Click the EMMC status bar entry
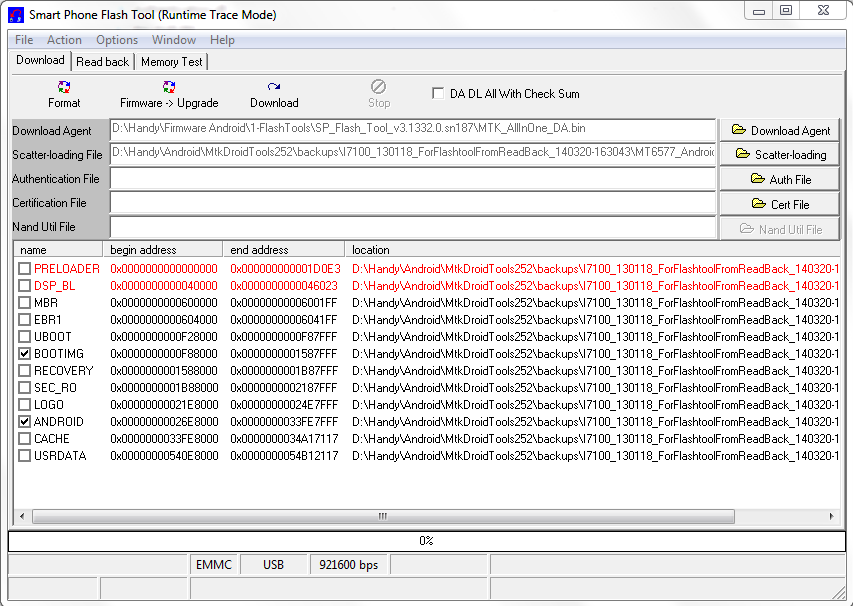Image resolution: width=853 pixels, height=606 pixels. tap(214, 565)
